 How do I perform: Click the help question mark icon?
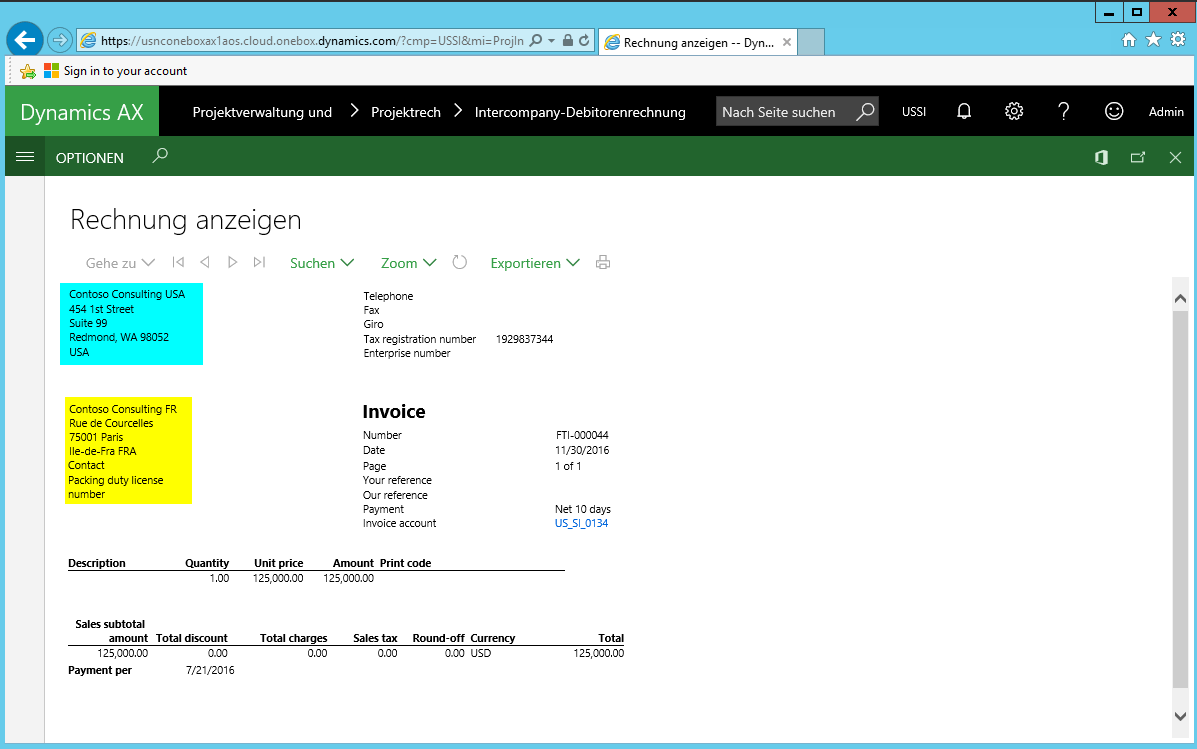(1064, 112)
